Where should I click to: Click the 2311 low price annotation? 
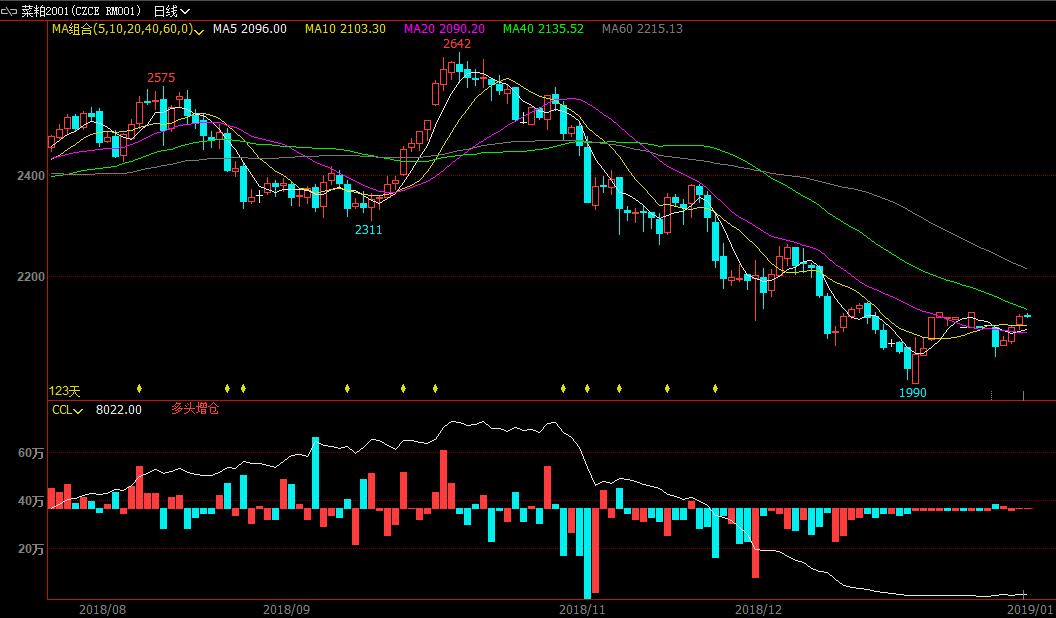pos(369,229)
